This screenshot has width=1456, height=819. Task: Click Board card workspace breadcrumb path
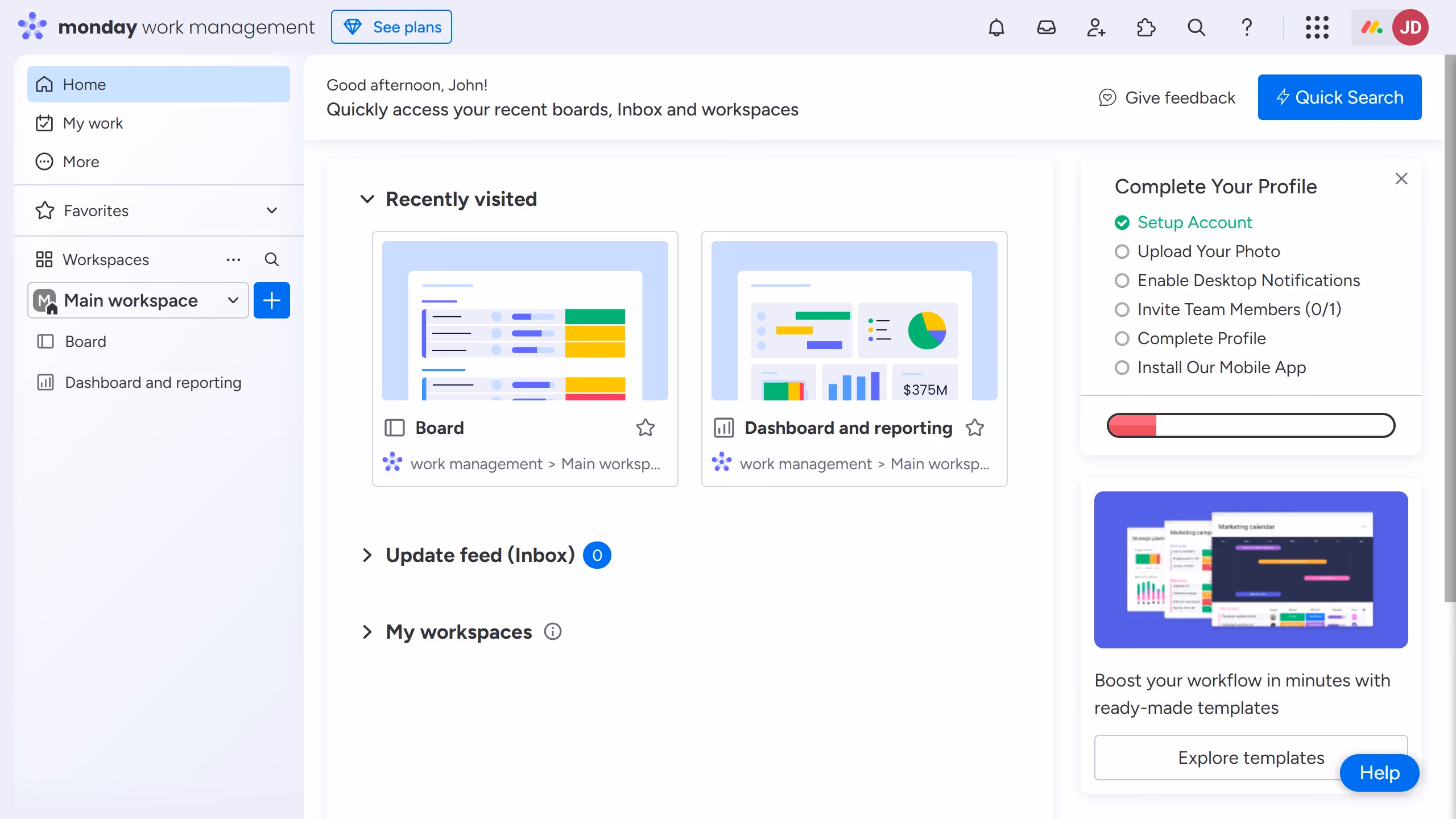pos(535,464)
